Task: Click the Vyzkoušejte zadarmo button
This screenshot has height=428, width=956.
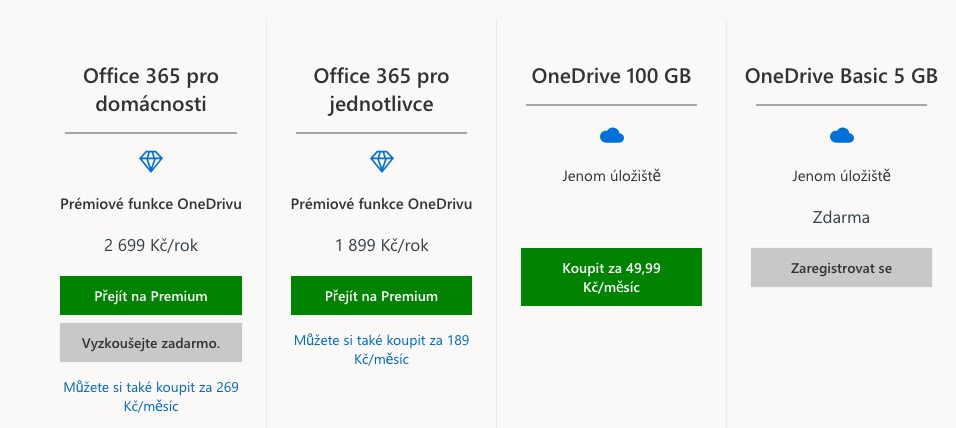Action: point(151,342)
